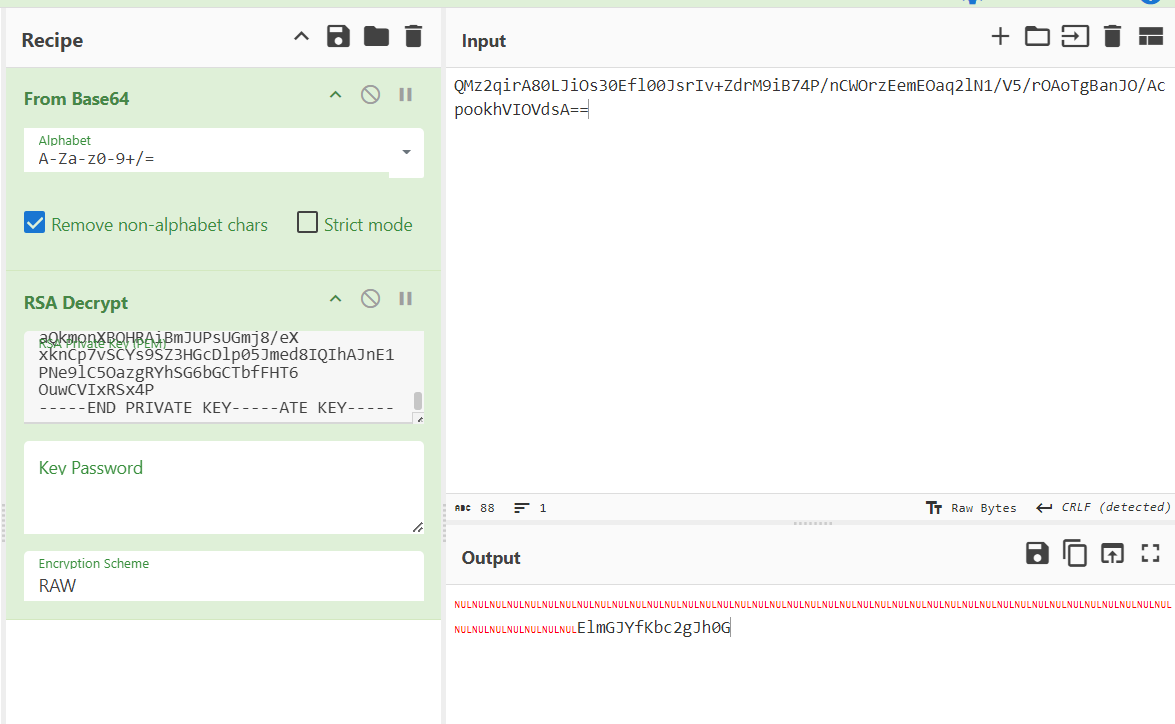Open folder as input
Image resolution: width=1175 pixels, height=724 pixels.
tap(1037, 36)
